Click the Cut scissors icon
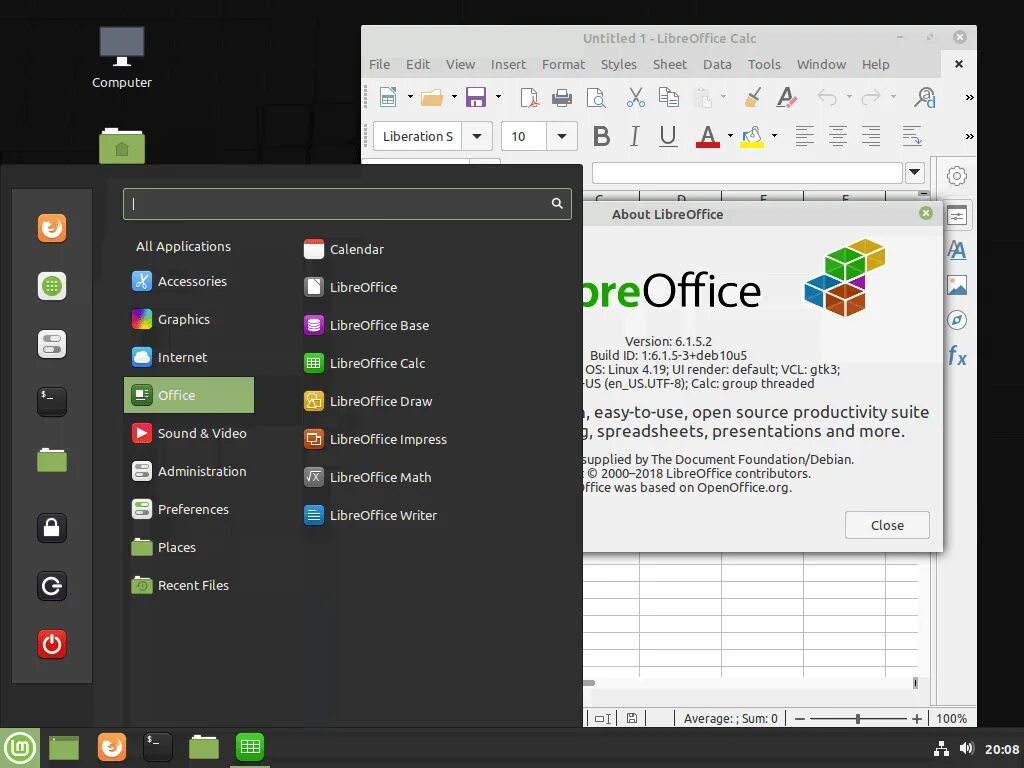 pos(635,97)
